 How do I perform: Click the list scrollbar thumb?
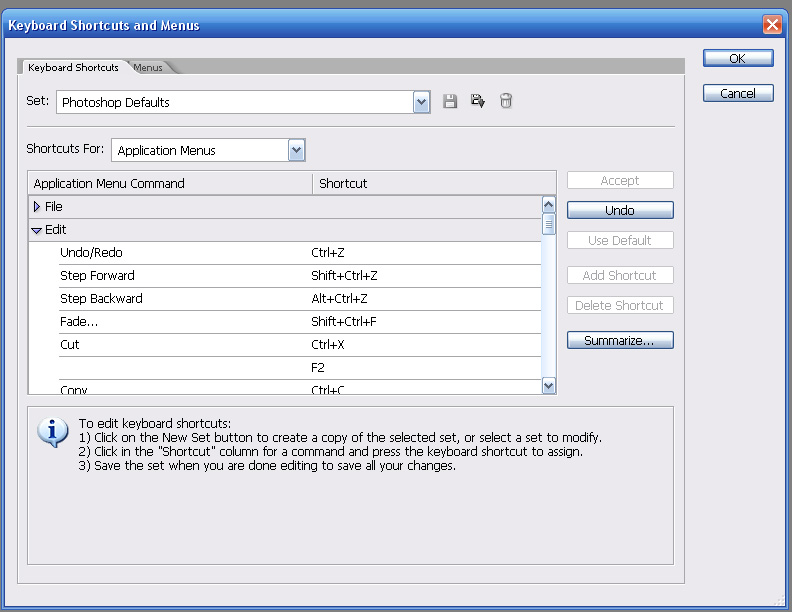(549, 224)
